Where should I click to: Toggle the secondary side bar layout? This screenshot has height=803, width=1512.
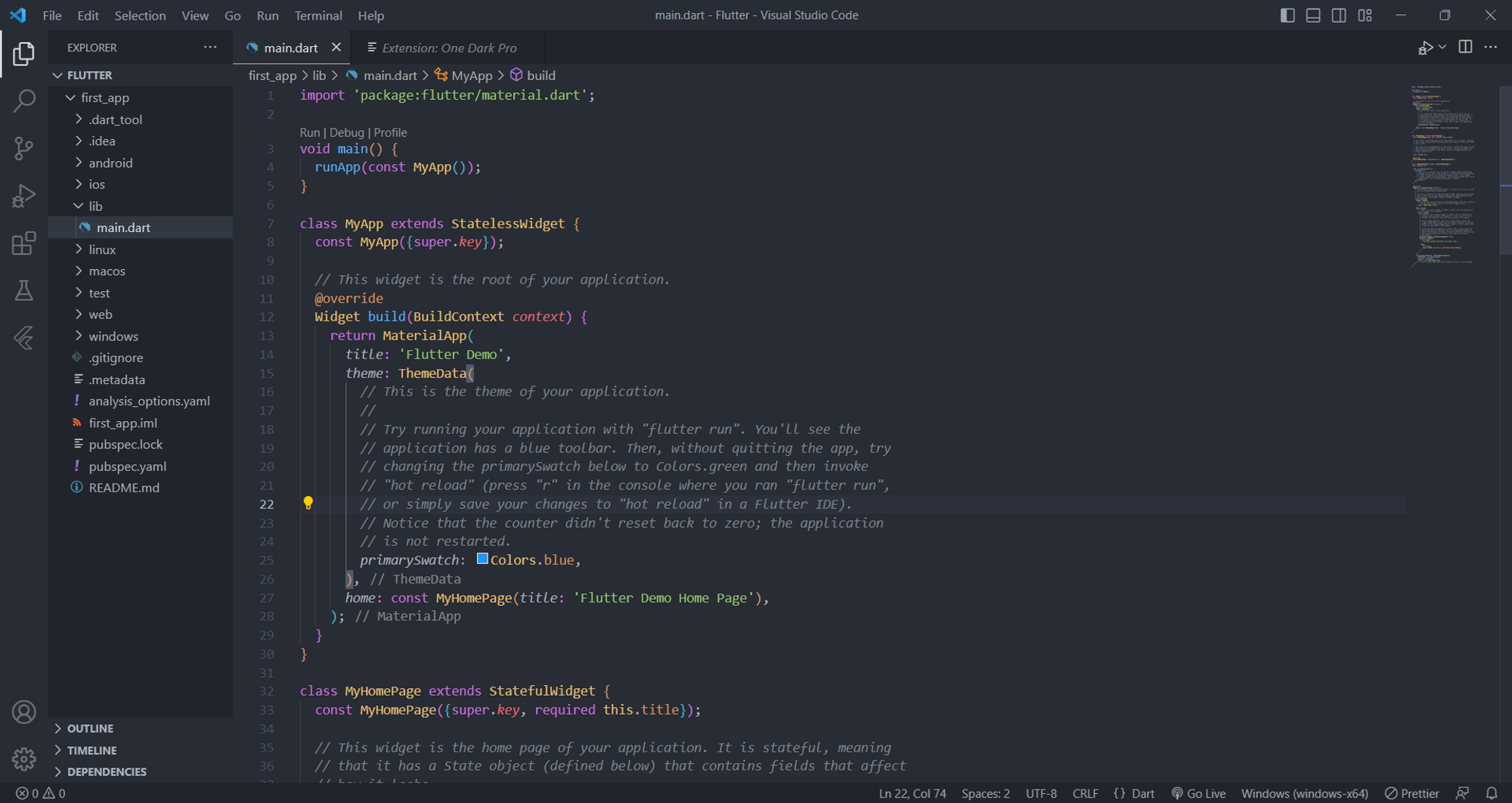coord(1339,15)
